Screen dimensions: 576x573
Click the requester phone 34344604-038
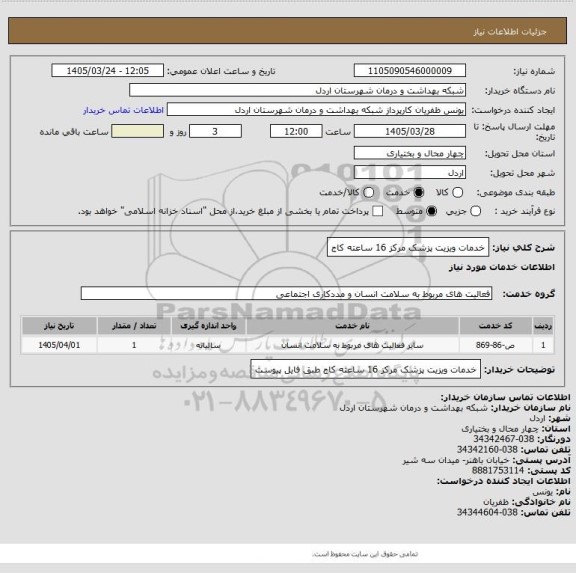(x=487, y=512)
